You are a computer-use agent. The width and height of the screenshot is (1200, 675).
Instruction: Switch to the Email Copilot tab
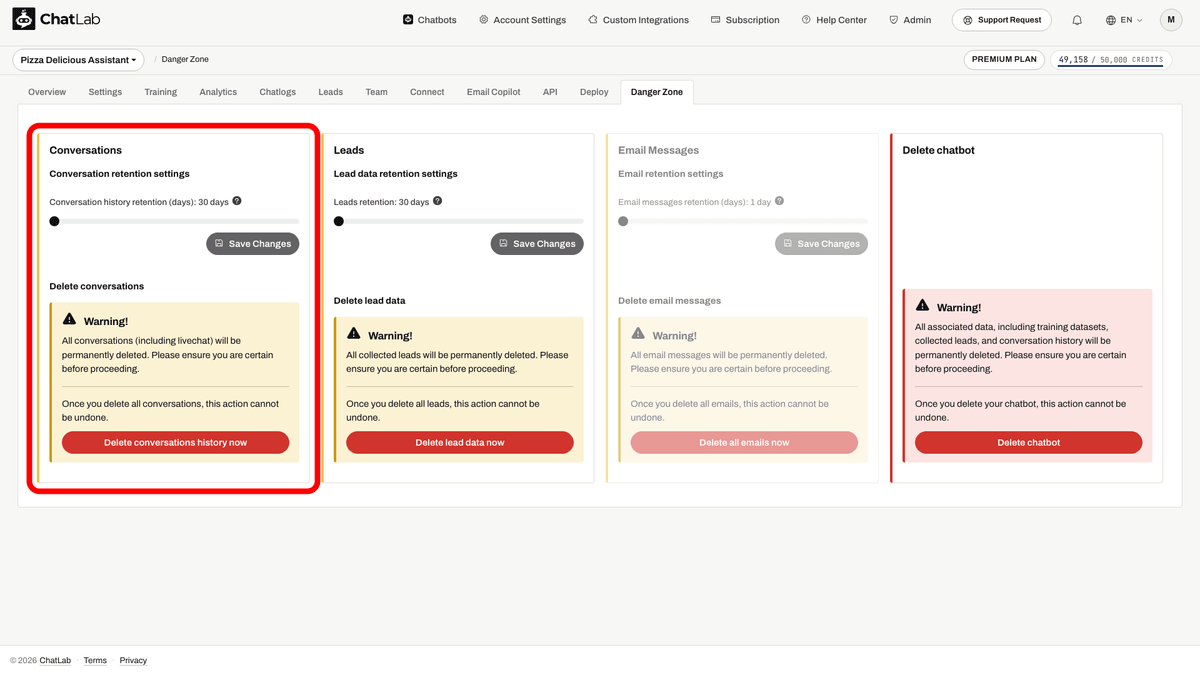pyautogui.click(x=494, y=92)
